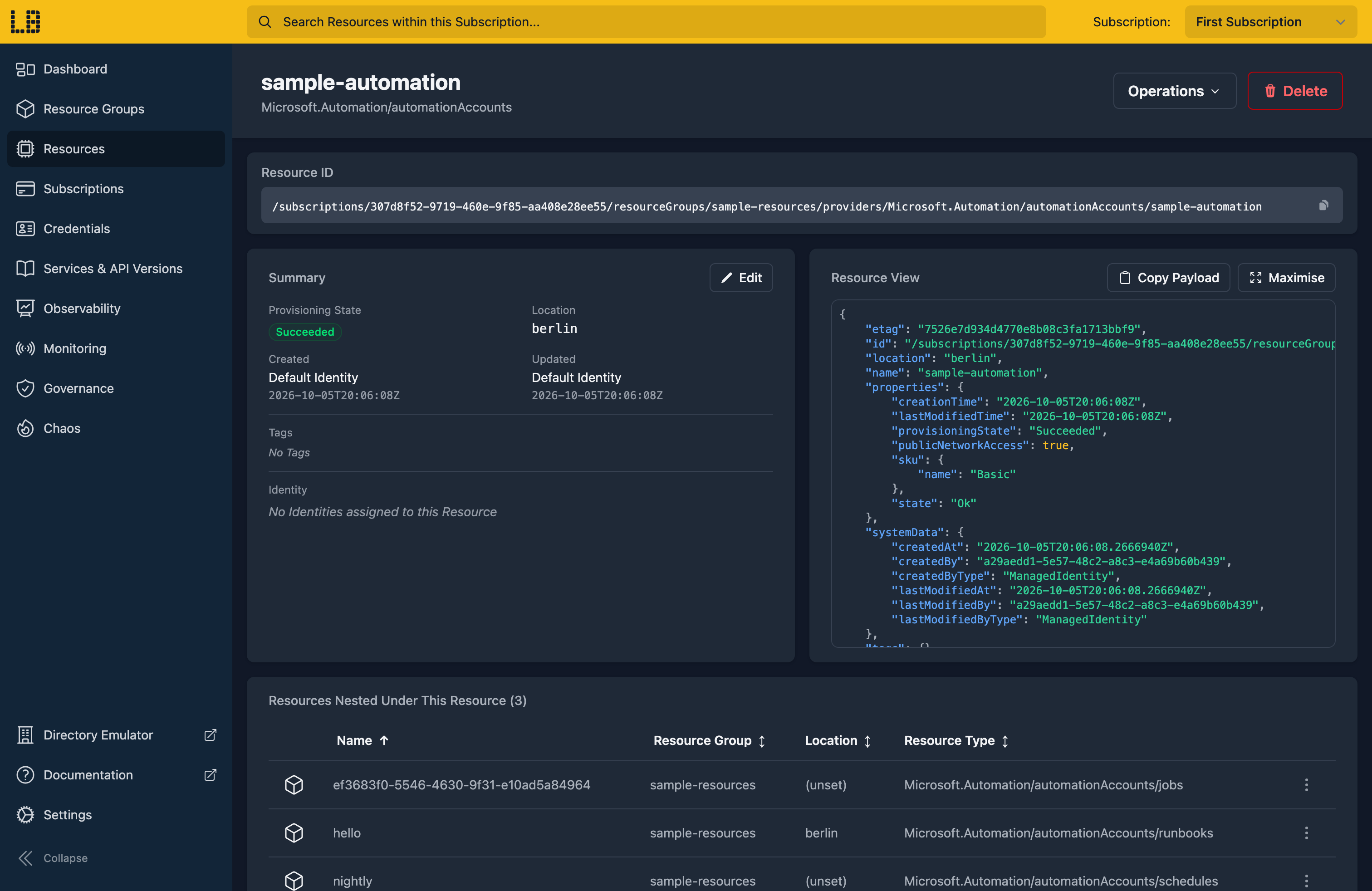Click the Monitoring signal icon
Image resolution: width=1372 pixels, height=891 pixels.
[x=25, y=348]
